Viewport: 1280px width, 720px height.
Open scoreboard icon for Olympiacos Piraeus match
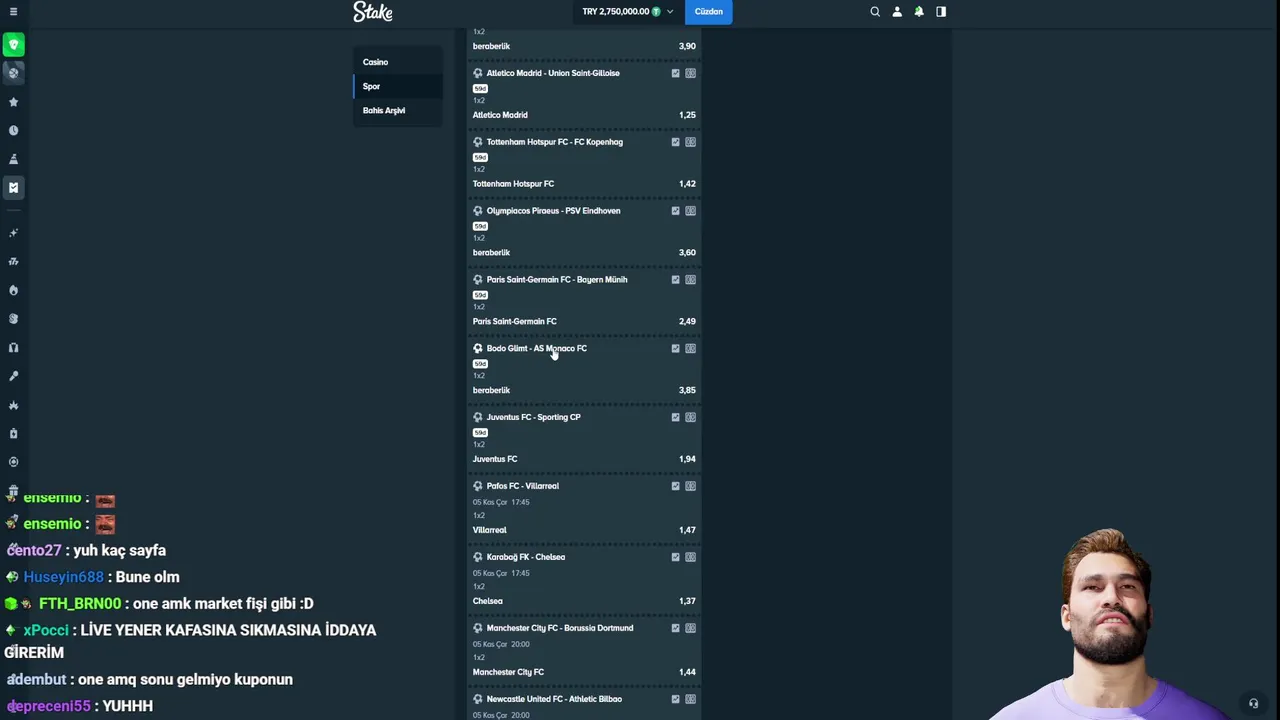click(690, 211)
